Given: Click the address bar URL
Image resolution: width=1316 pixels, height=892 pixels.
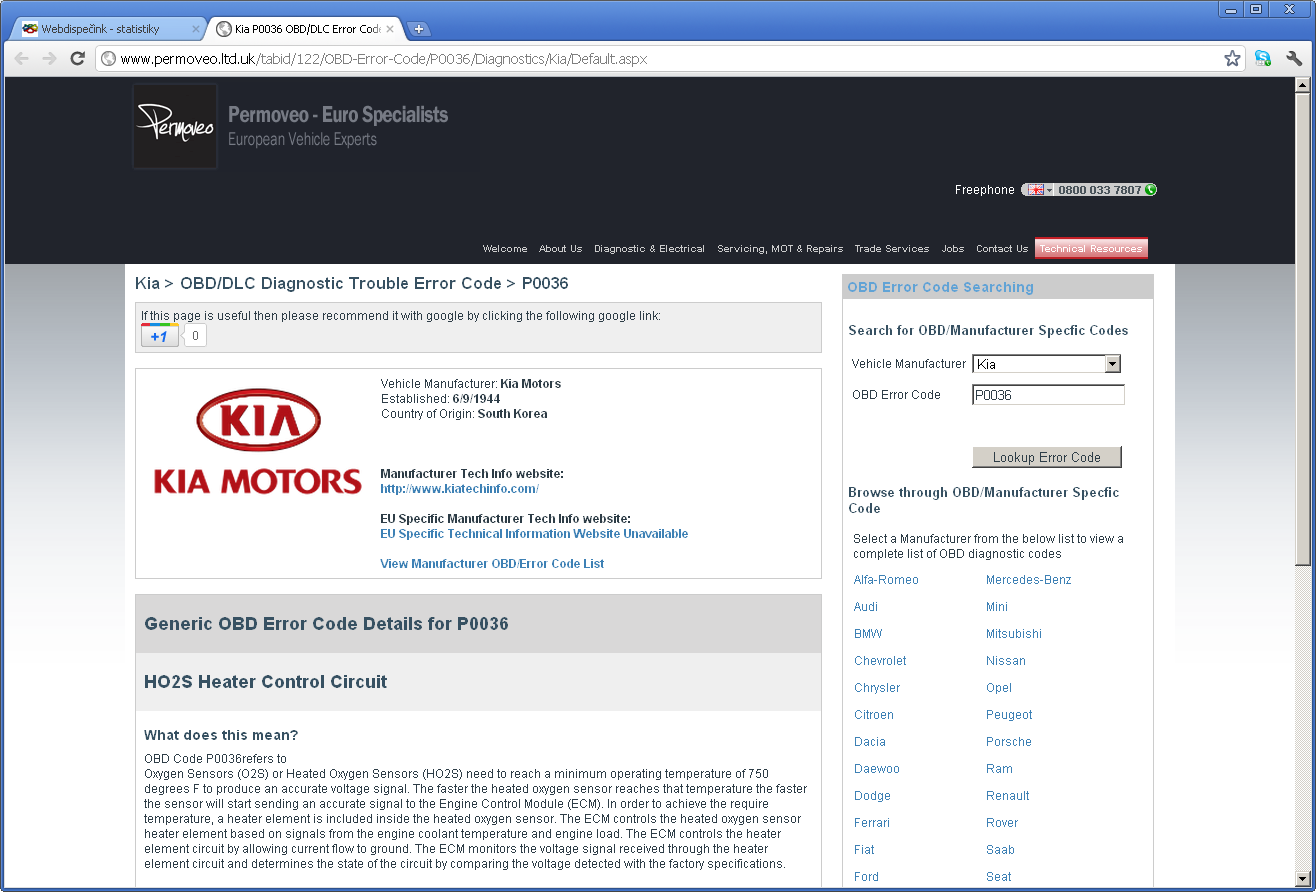Looking at the screenshot, I should (384, 59).
